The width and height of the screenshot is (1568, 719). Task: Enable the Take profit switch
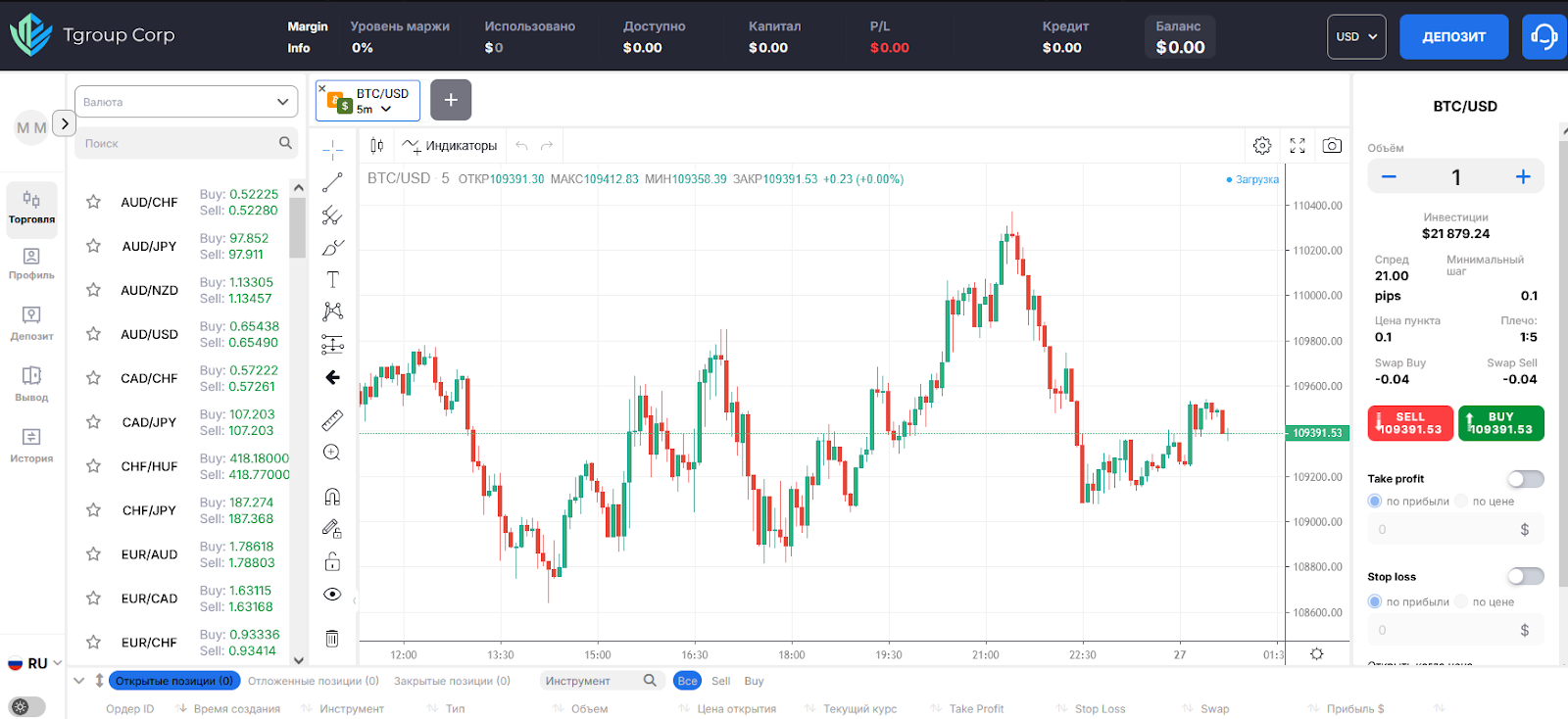pyautogui.click(x=1525, y=479)
